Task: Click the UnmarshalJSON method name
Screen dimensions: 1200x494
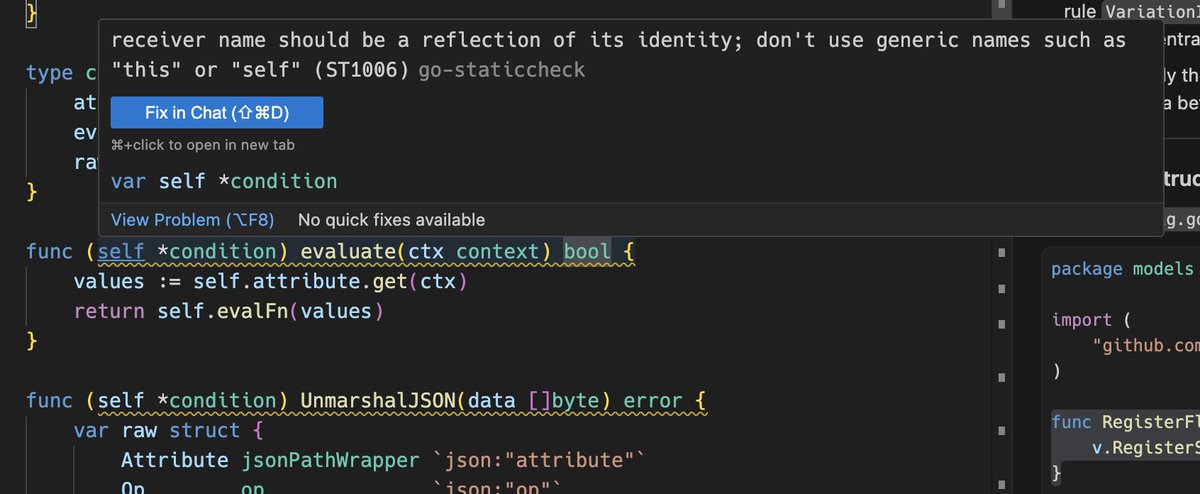Action: [x=379, y=401]
